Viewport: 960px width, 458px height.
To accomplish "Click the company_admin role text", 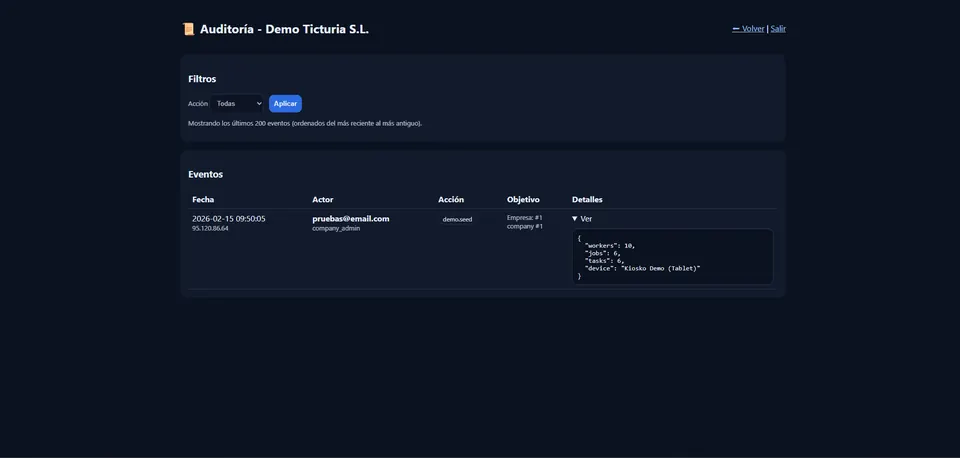I will coord(336,228).
